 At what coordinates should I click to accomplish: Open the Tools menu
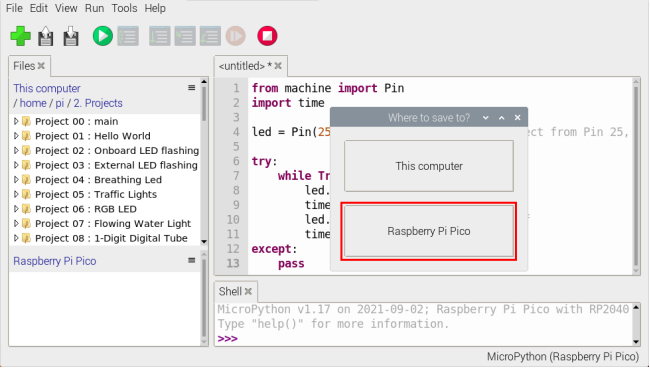[x=124, y=8]
